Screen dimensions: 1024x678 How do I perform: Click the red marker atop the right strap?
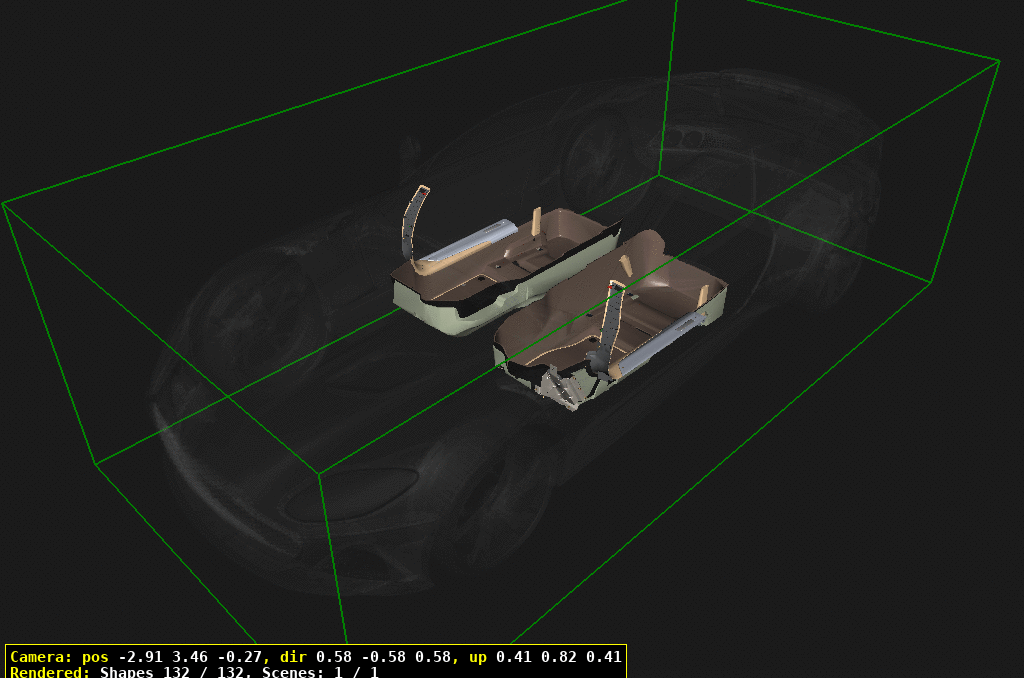click(x=611, y=286)
